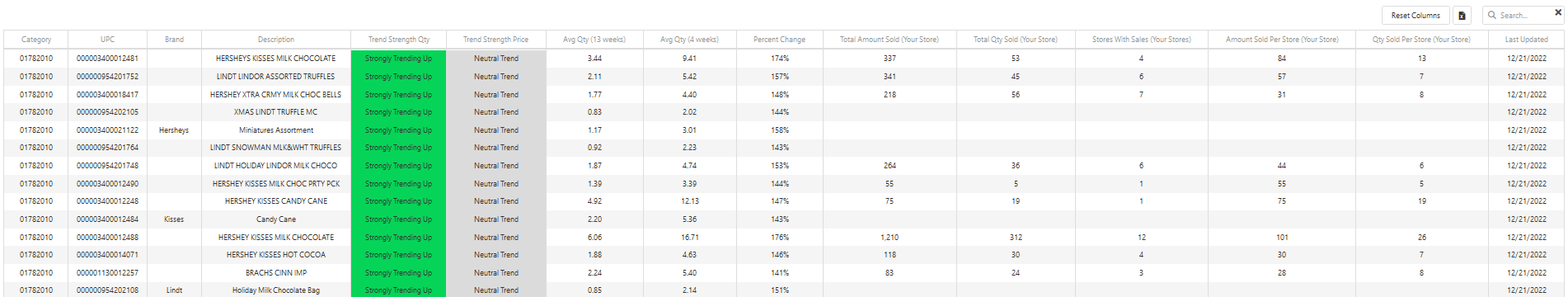Click the gray Neutral Trend cell for BRACHS CINN IMP
The width and height of the screenshot is (1568, 297).
pyautogui.click(x=496, y=273)
